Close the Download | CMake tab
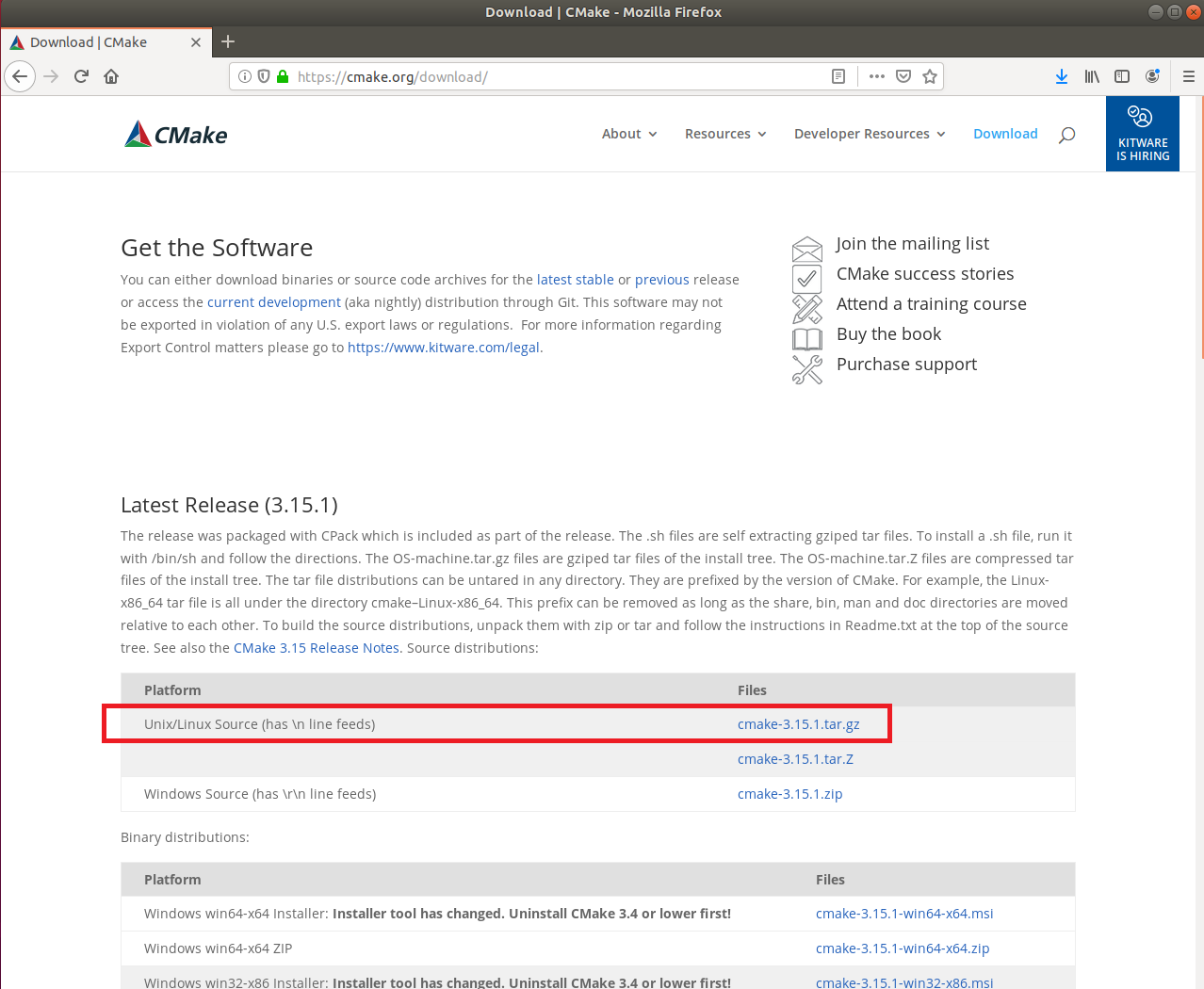 point(196,42)
